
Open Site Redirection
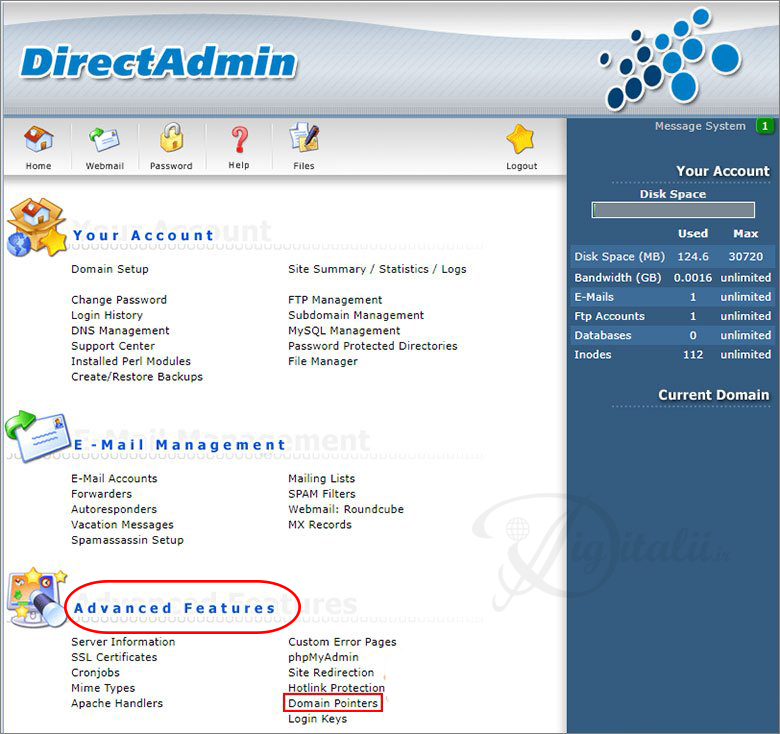(331, 673)
